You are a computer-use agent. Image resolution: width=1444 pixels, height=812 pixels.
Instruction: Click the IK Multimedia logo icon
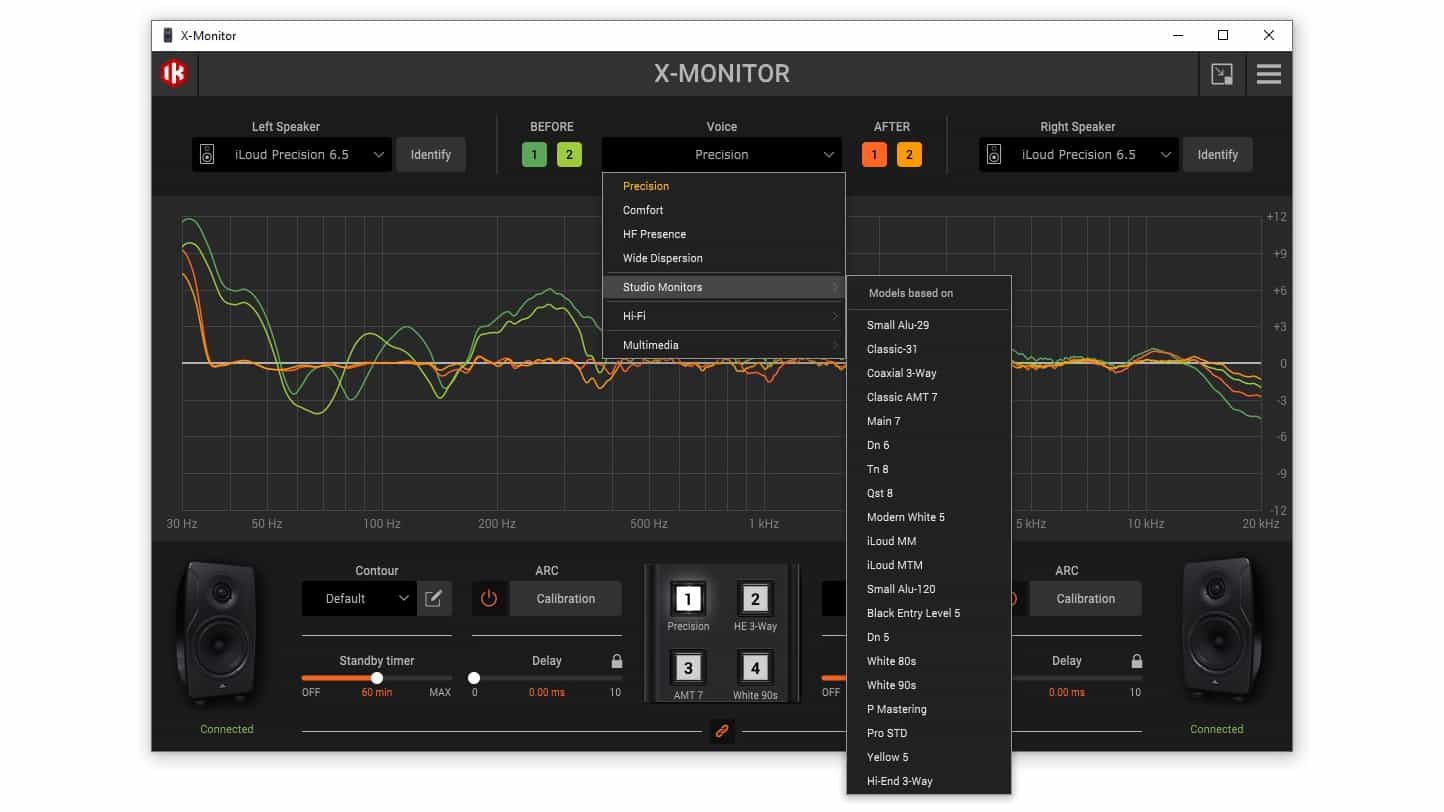[174, 74]
